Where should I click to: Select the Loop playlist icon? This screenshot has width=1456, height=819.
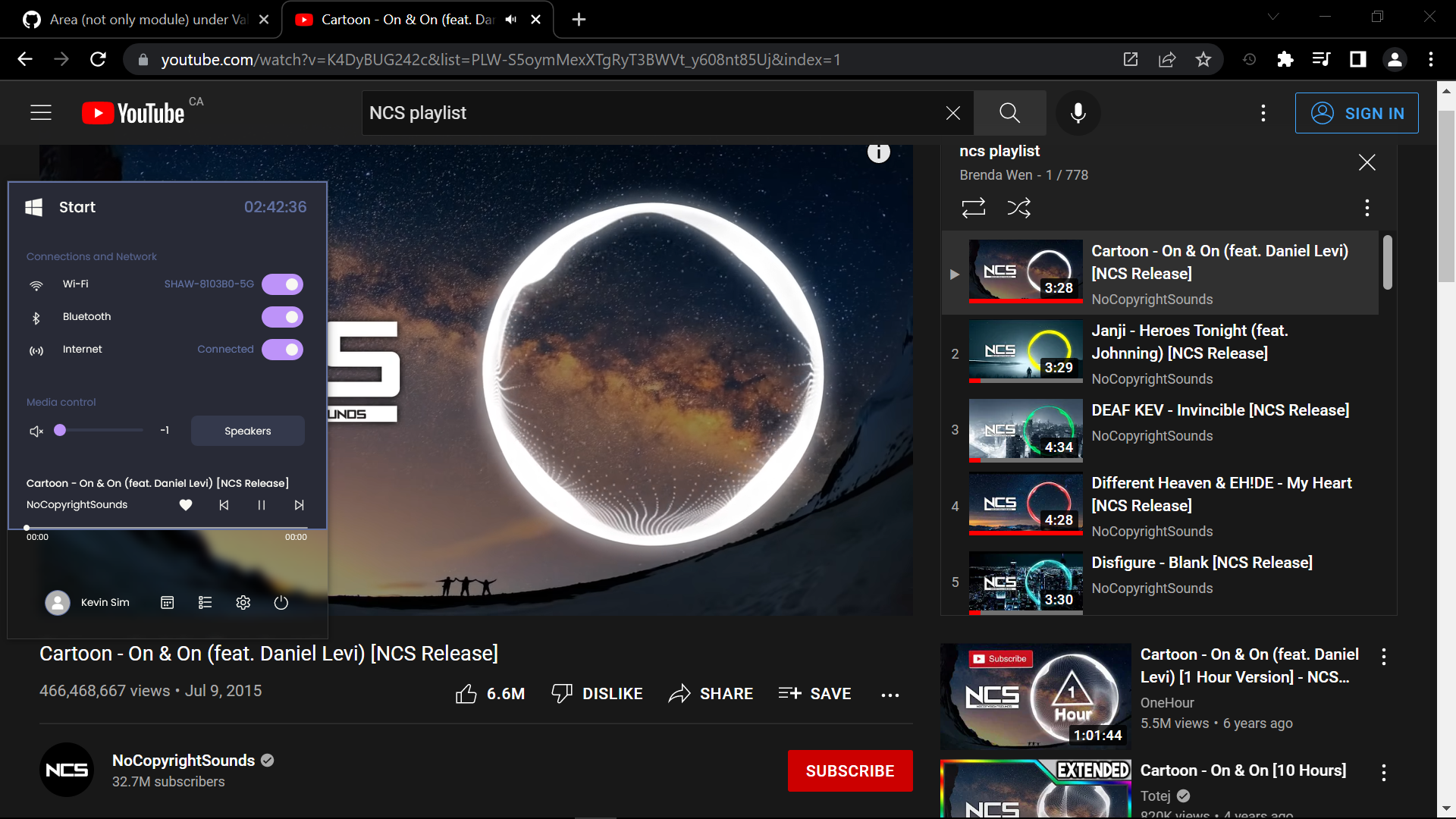click(974, 207)
